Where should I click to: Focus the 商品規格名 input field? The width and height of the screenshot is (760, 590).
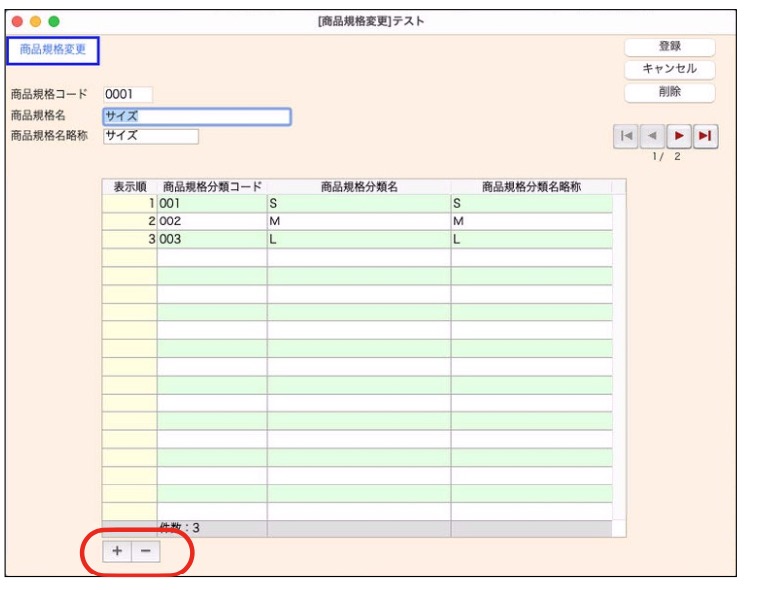pyautogui.click(x=196, y=117)
